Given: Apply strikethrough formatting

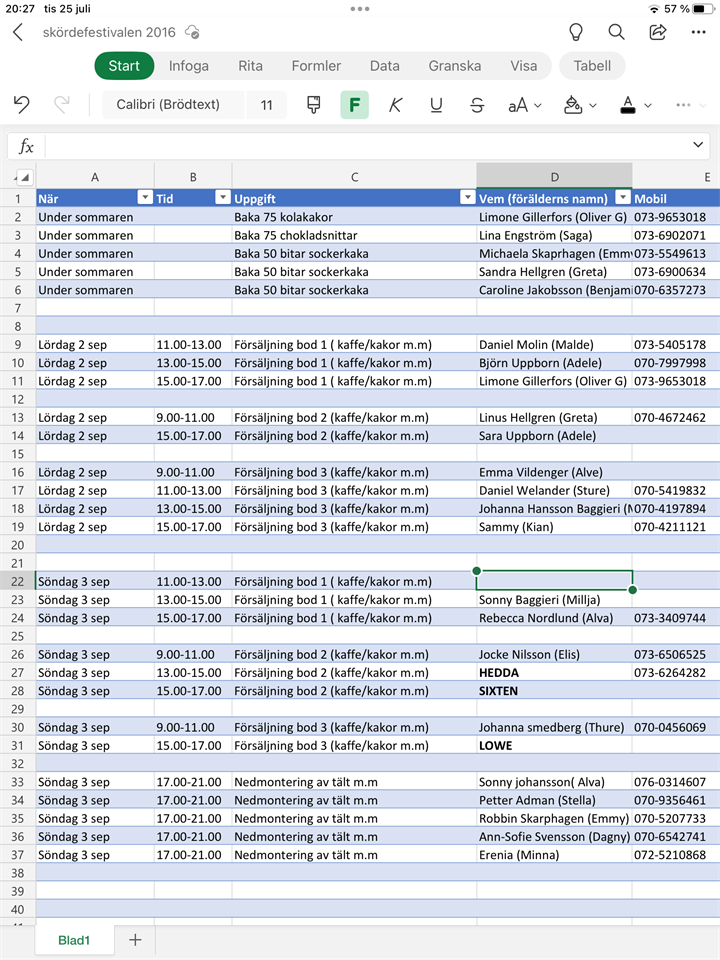Looking at the screenshot, I should tap(477, 105).
